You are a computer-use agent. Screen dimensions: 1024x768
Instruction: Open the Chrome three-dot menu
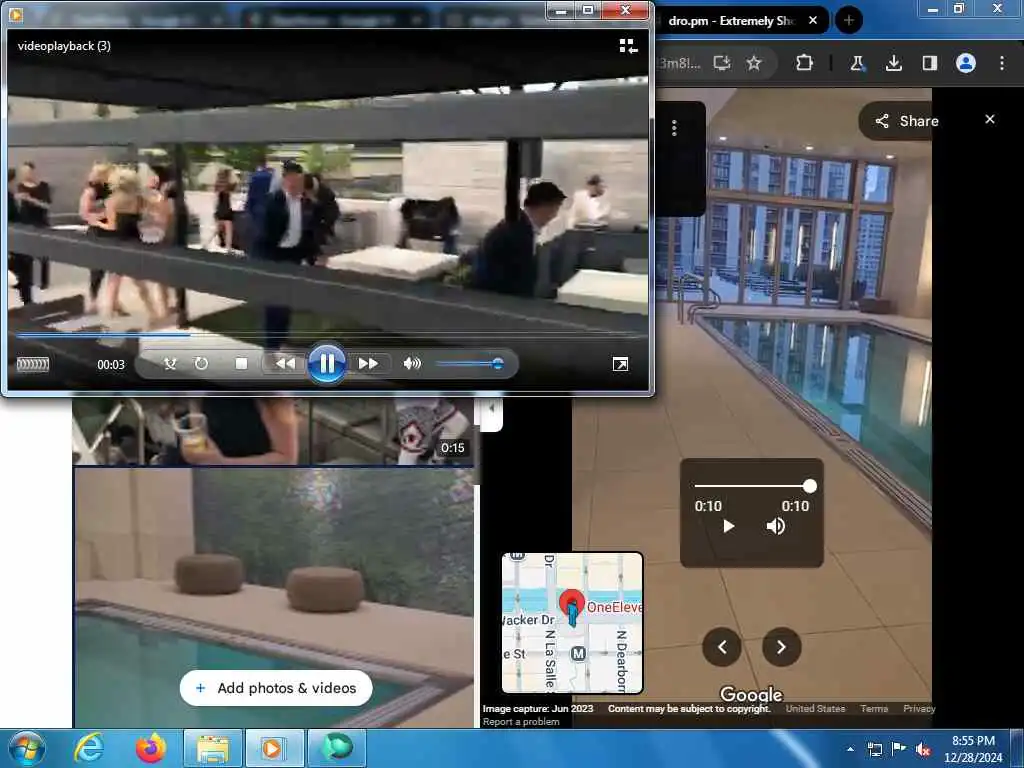[1002, 63]
